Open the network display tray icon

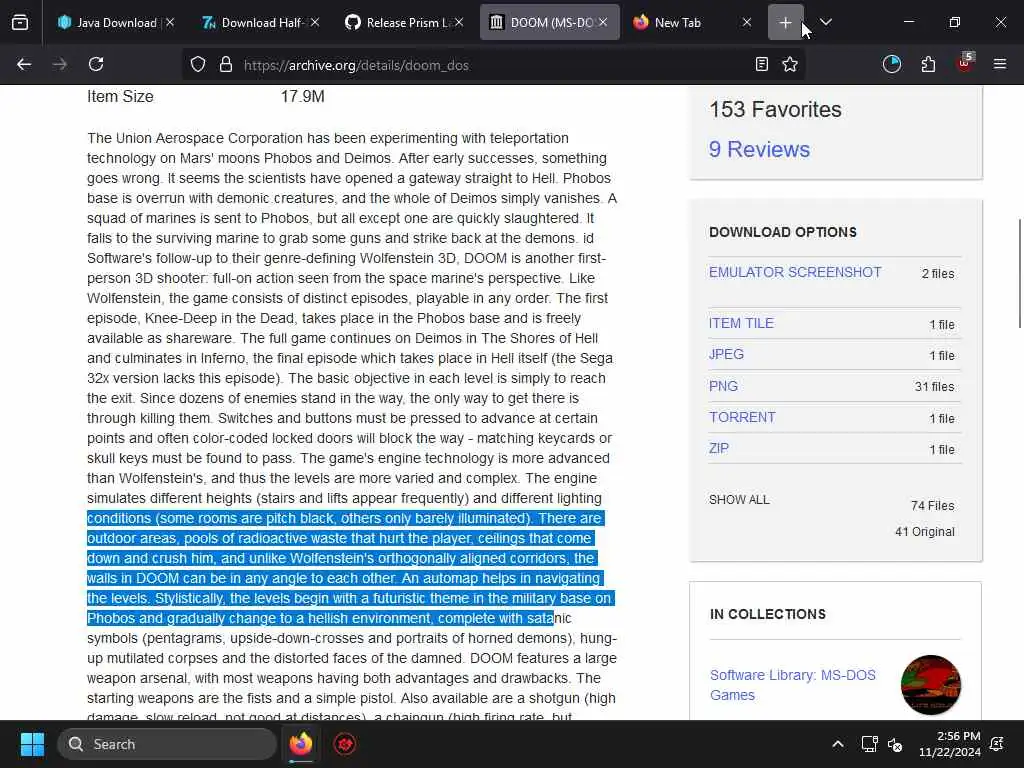click(x=869, y=744)
